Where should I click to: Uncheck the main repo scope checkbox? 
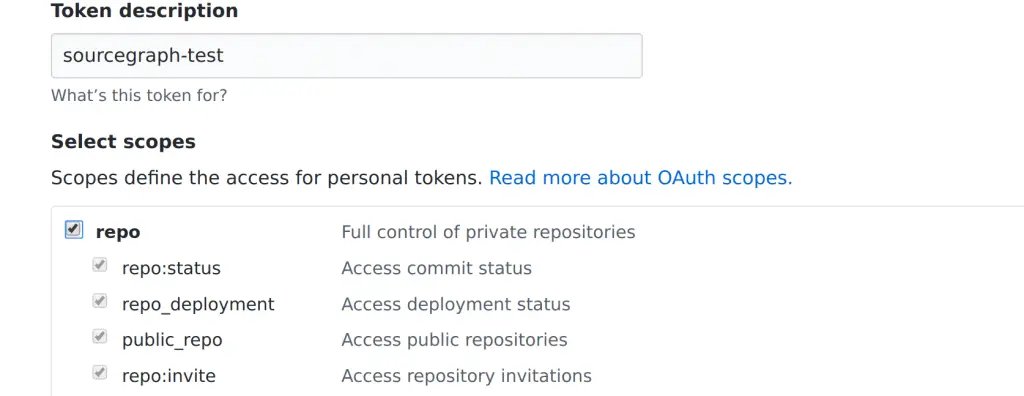(74, 230)
